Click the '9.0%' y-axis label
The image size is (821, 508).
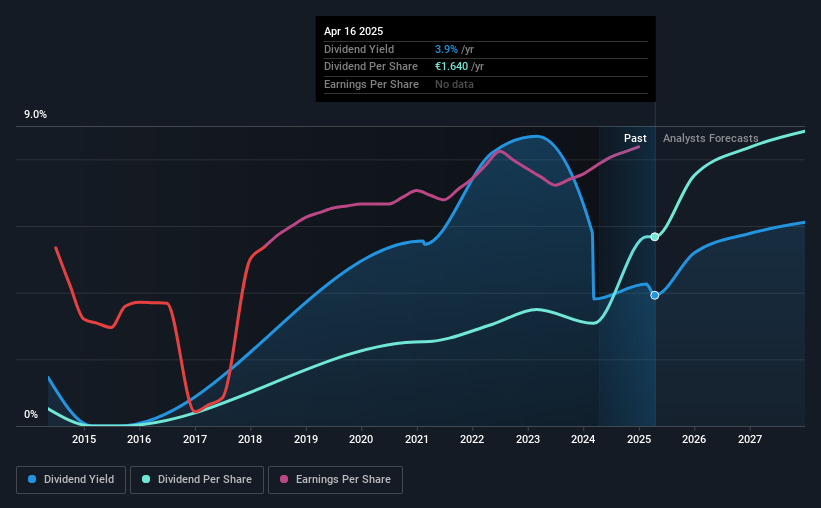[35, 115]
